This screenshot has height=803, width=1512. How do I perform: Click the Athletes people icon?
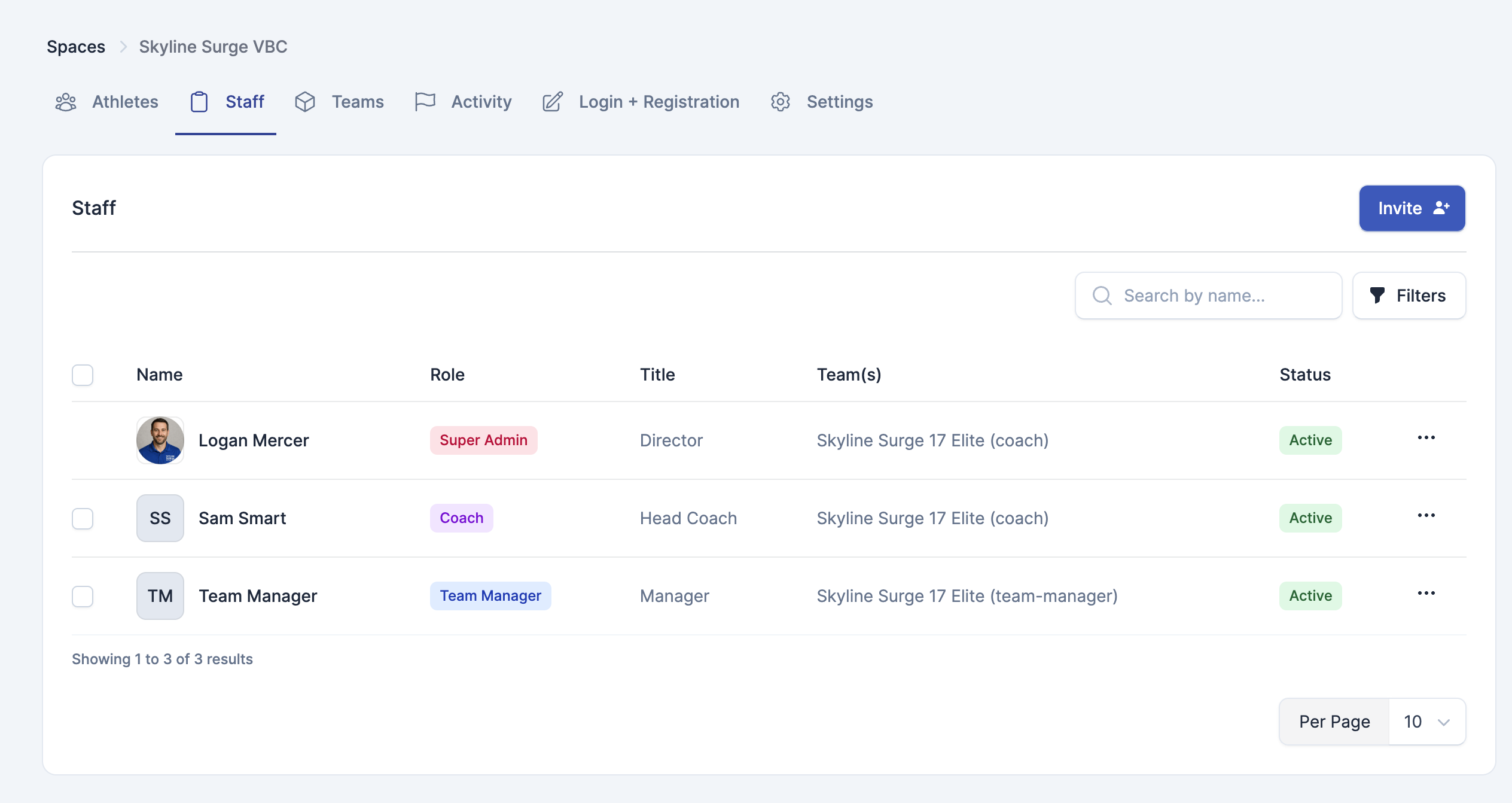pos(66,102)
